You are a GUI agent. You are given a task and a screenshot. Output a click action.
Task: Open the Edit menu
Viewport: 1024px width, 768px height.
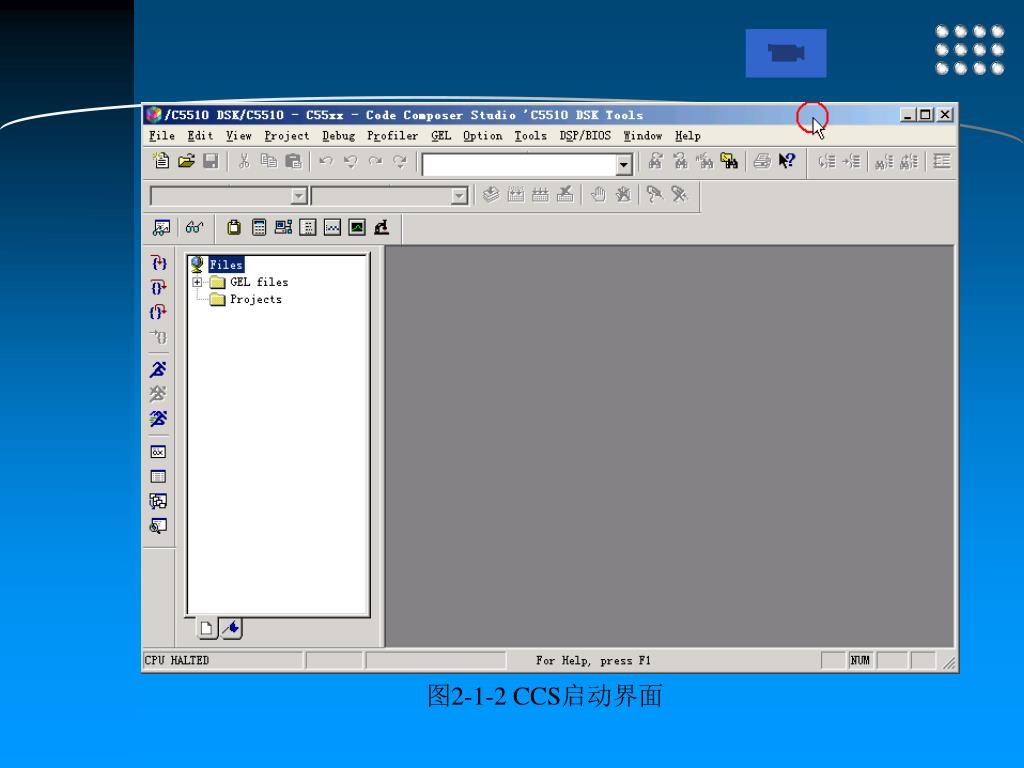click(x=200, y=136)
